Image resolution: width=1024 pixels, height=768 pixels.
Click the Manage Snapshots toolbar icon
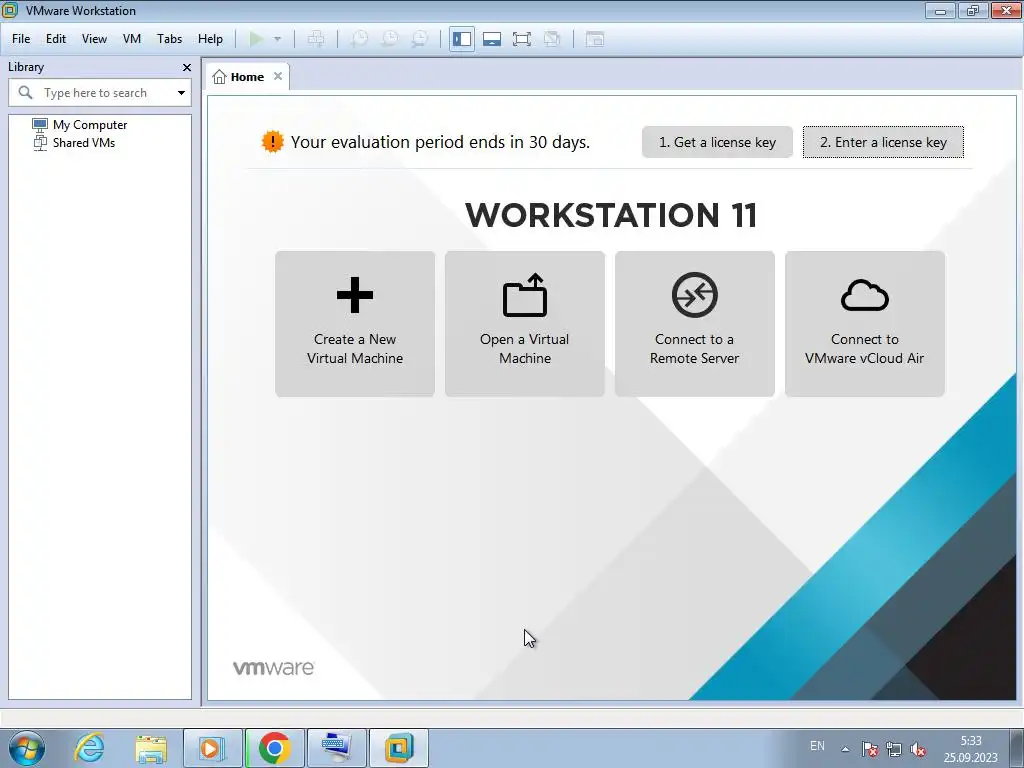pyautogui.click(x=419, y=39)
